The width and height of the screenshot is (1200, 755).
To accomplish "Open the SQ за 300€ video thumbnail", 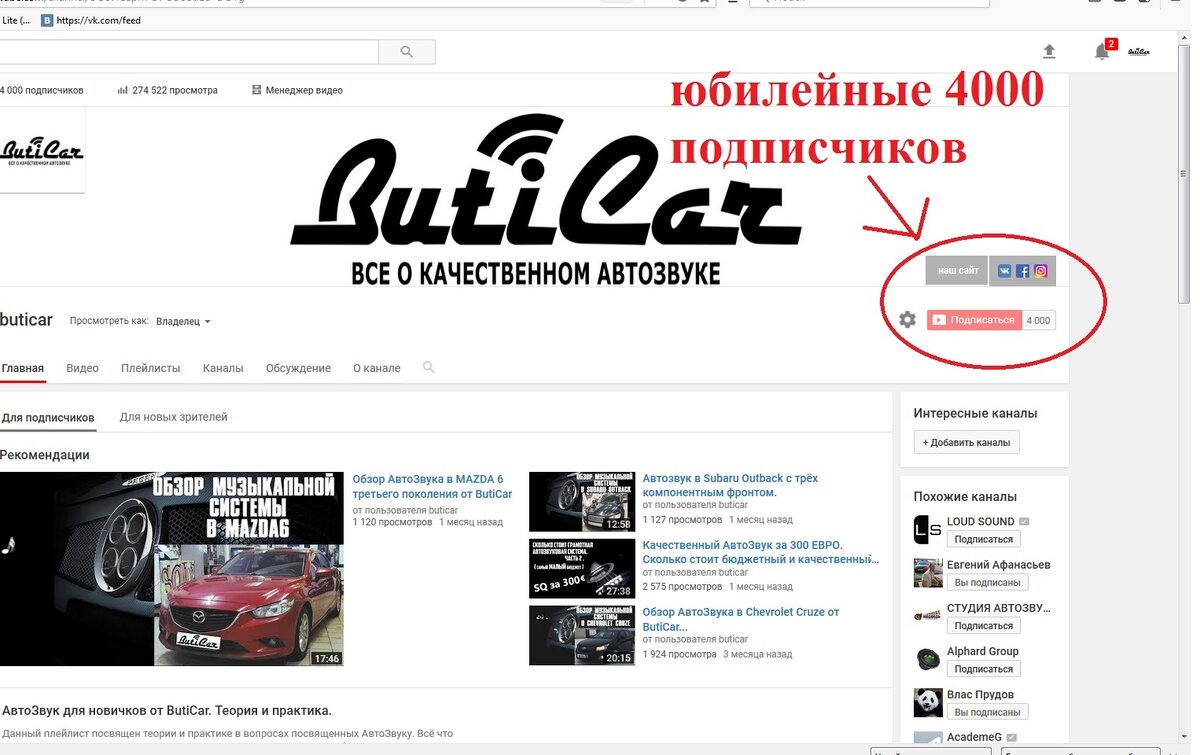I will (582, 569).
